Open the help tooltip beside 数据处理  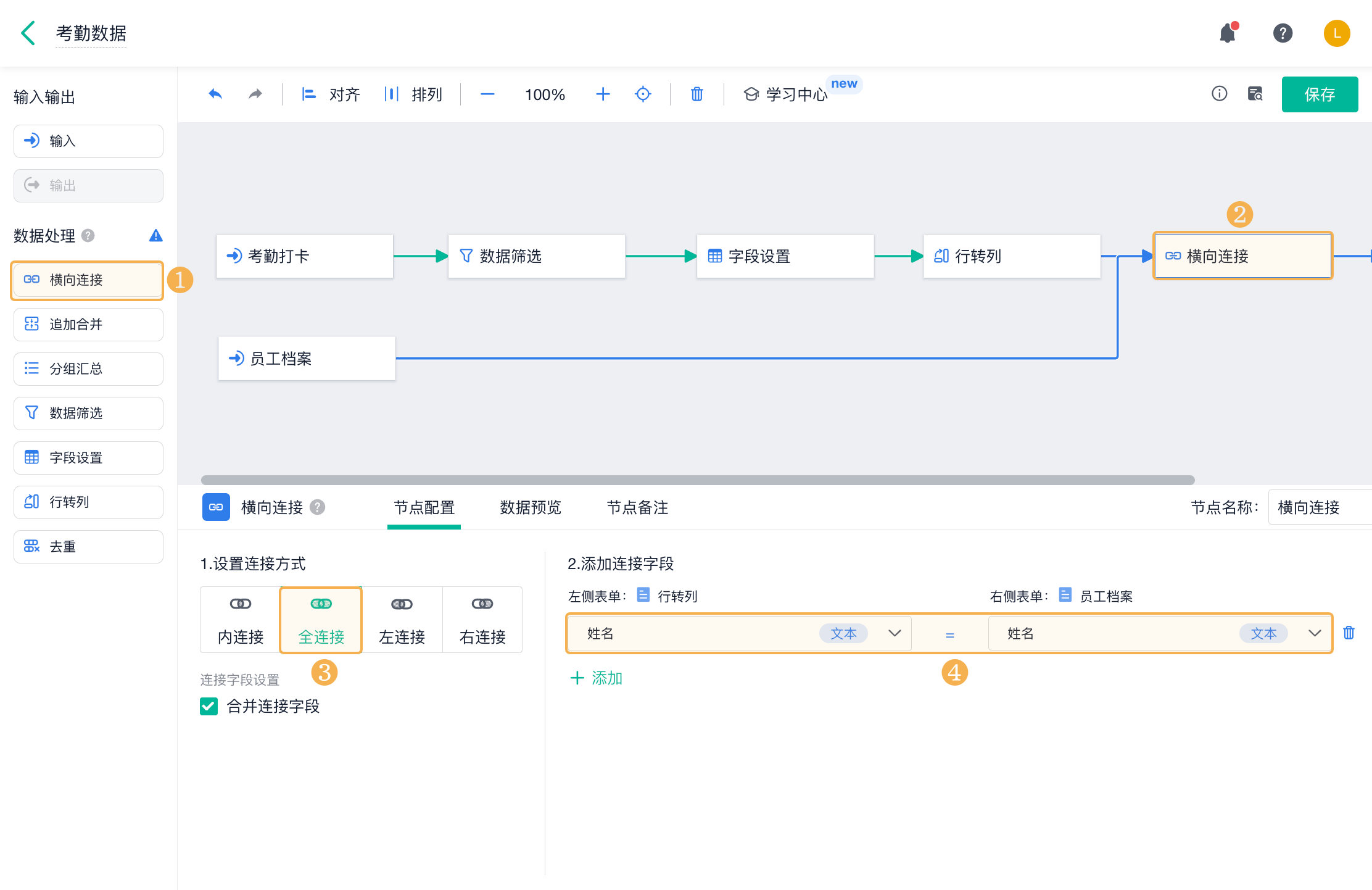[88, 236]
